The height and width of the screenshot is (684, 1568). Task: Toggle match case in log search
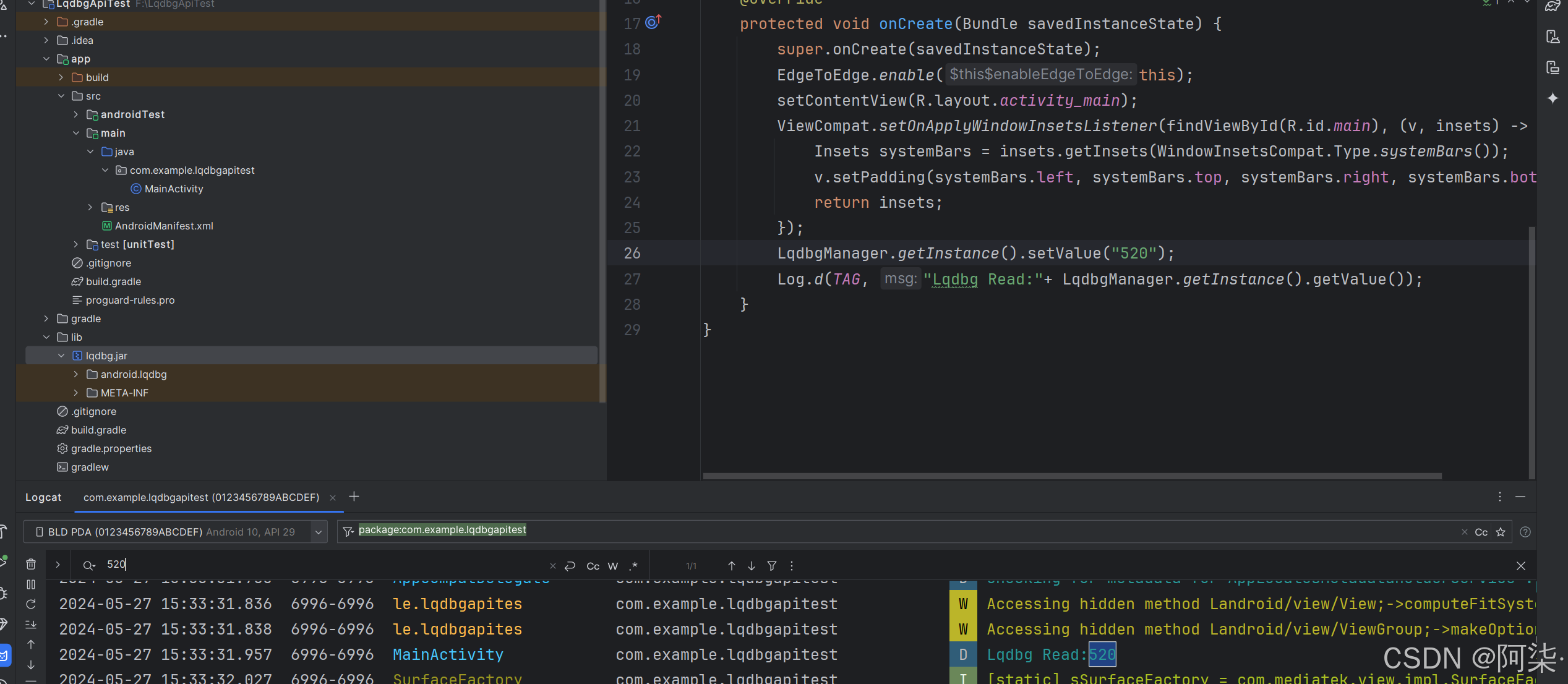coord(593,566)
